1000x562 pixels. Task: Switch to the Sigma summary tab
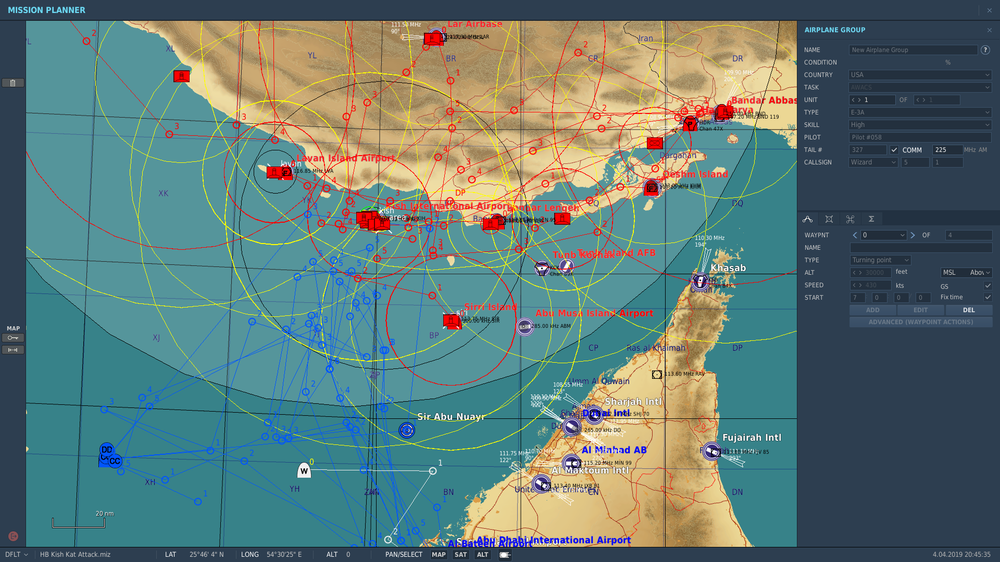point(871,219)
